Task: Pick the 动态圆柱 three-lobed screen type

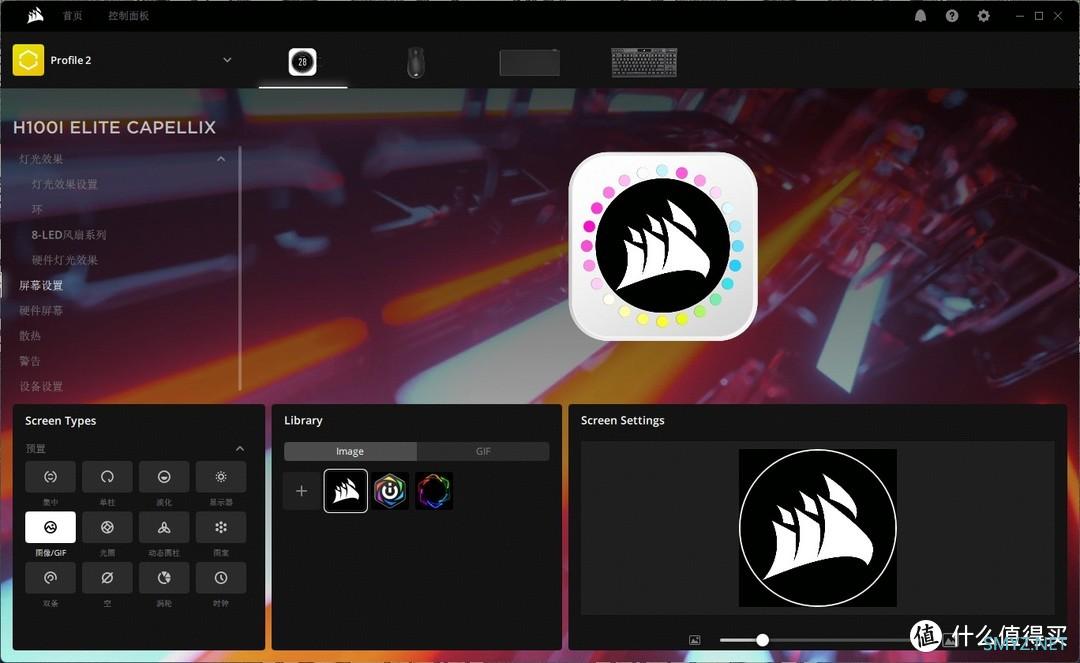Action: click(x=164, y=527)
